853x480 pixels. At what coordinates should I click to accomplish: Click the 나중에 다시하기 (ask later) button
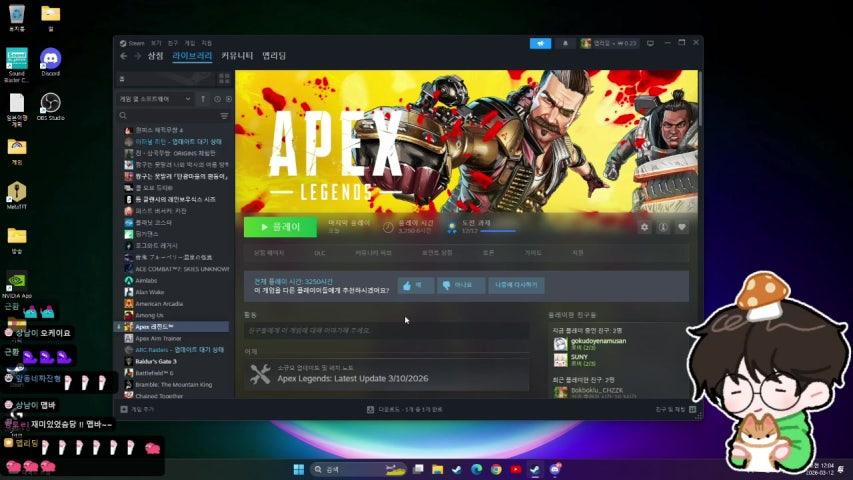pos(516,285)
